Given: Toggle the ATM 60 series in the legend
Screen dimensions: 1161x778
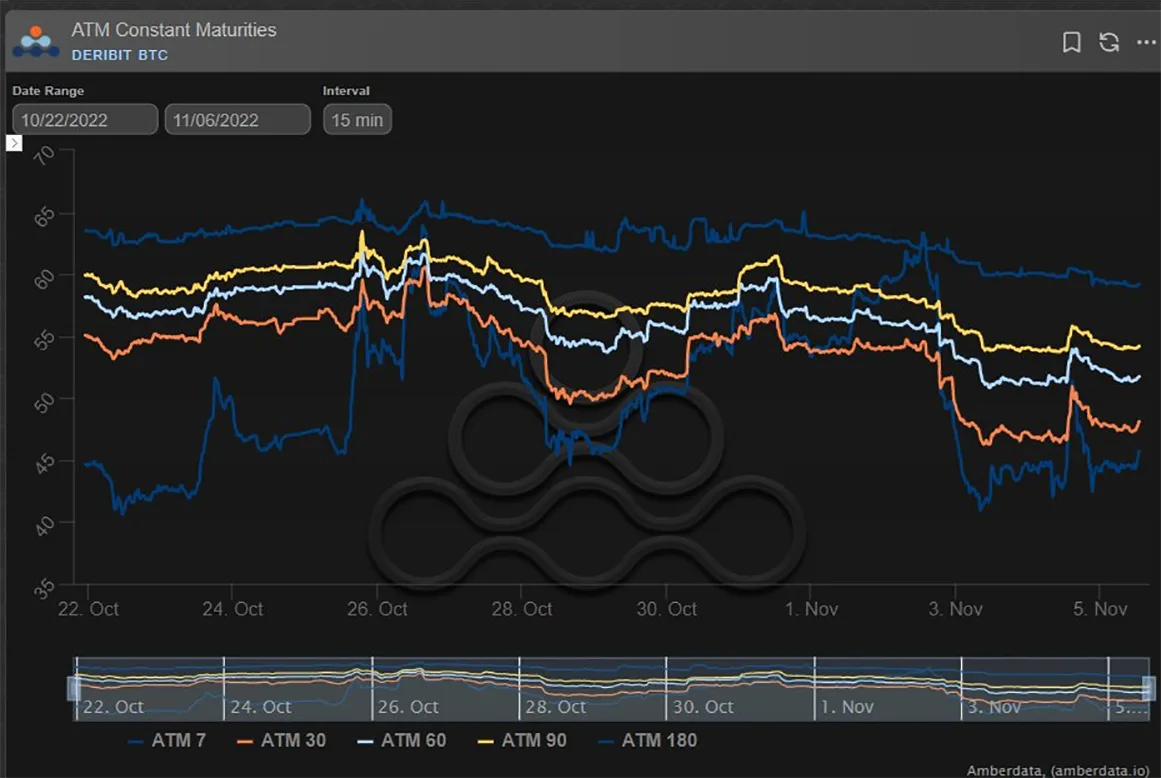Looking at the screenshot, I should tap(402, 740).
